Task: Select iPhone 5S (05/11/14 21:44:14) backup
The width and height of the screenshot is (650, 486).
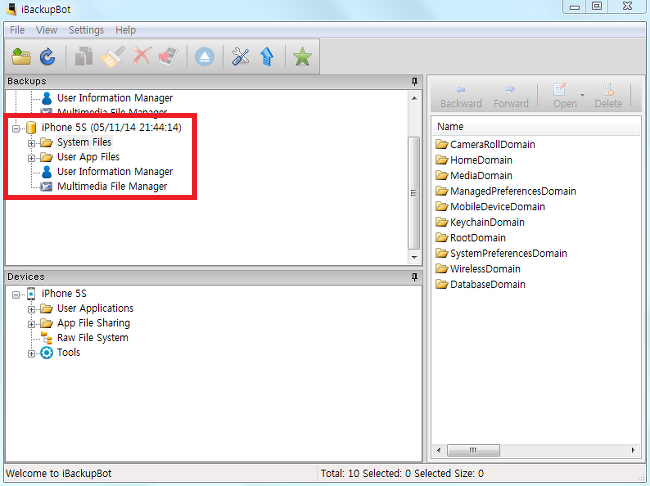Action: click(x=111, y=127)
